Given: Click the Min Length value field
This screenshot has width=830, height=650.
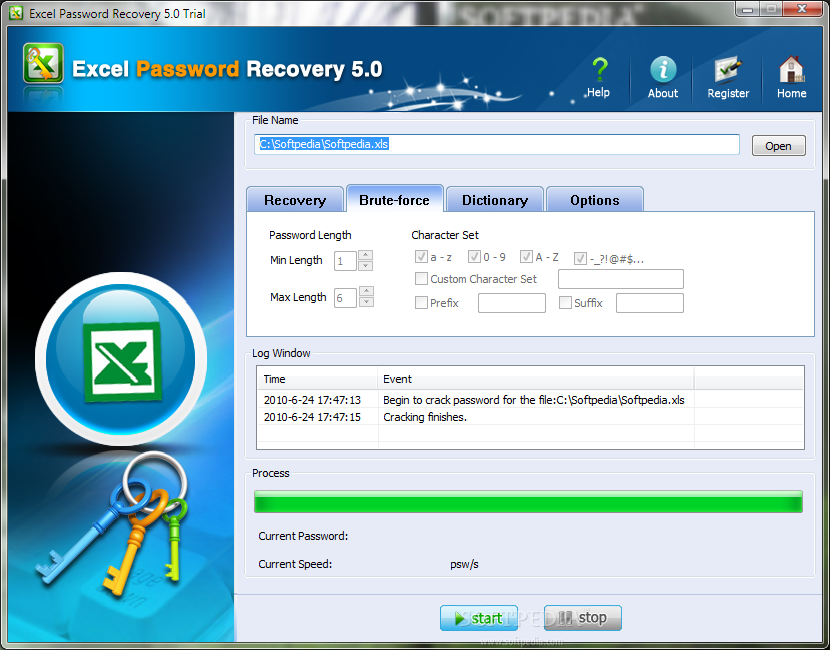Looking at the screenshot, I should point(345,261).
